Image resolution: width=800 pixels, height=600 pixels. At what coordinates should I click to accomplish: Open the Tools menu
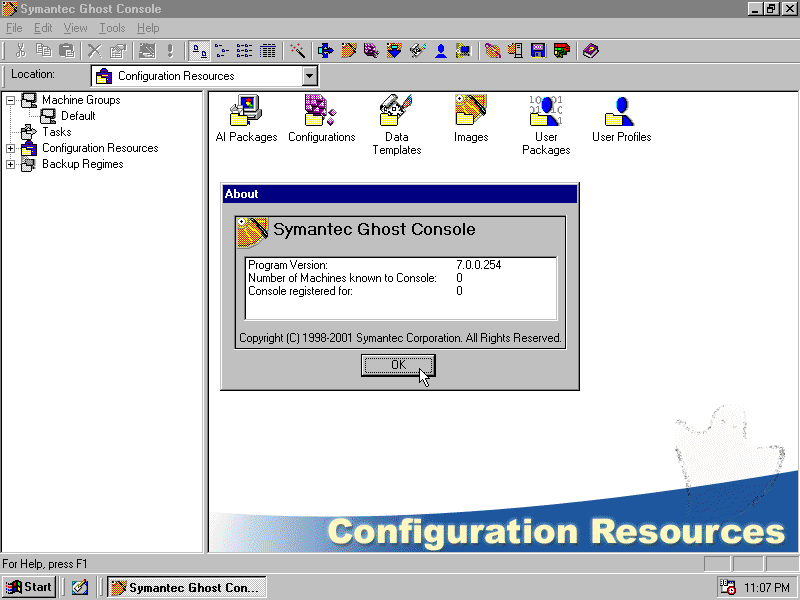[x=112, y=28]
